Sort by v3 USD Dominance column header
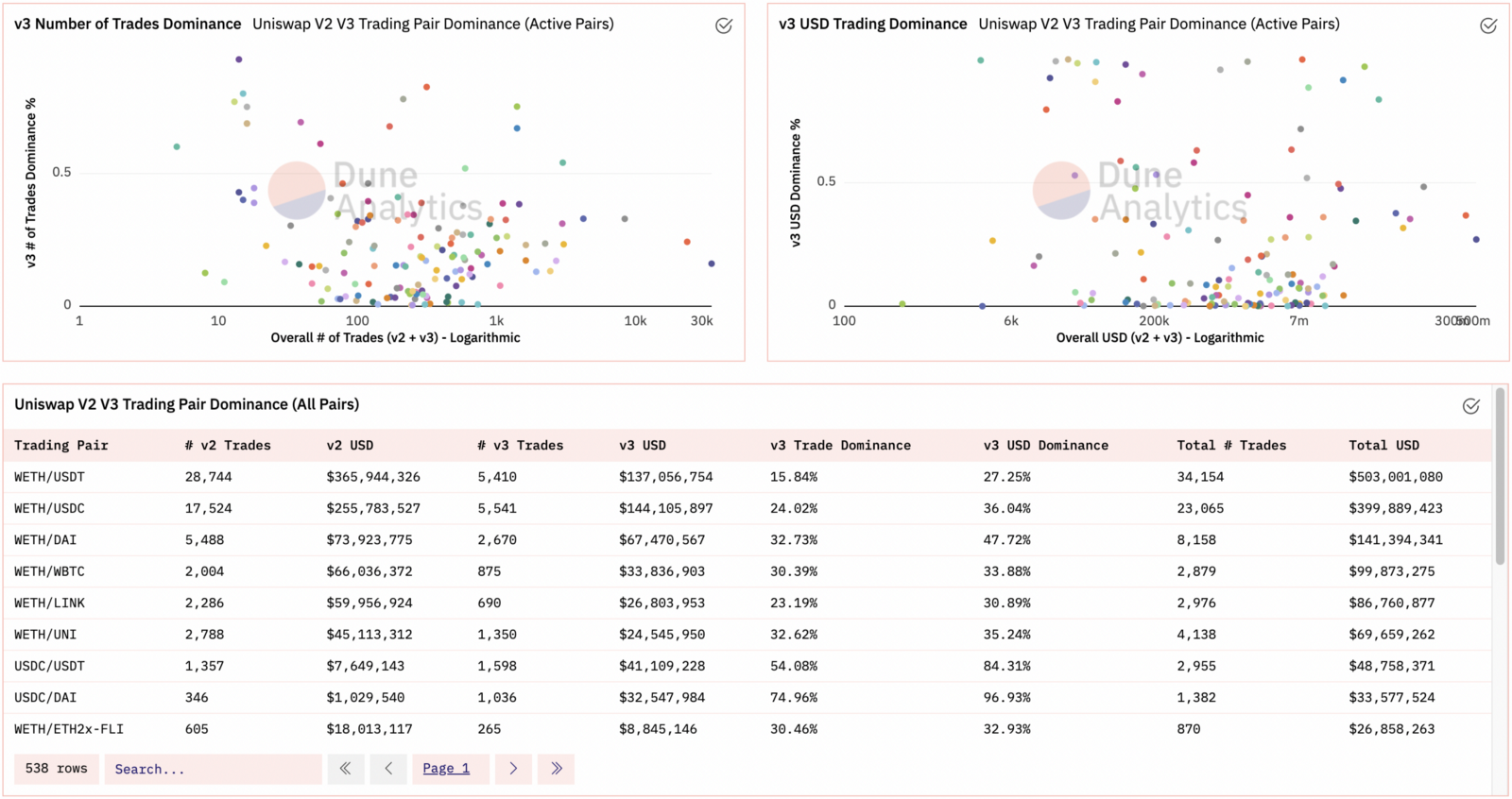 [x=1046, y=445]
